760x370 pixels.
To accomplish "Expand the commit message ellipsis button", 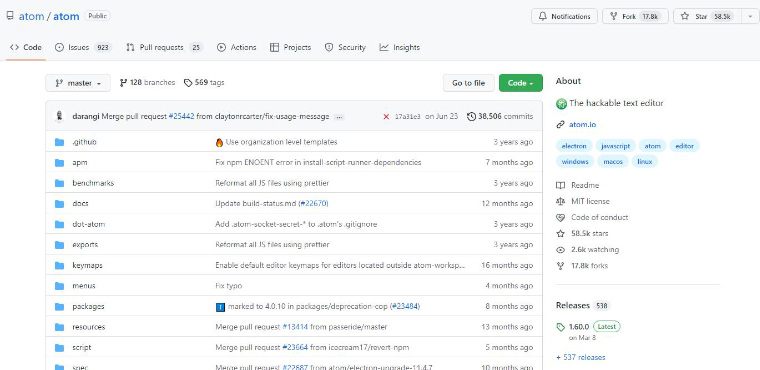I will tap(339, 117).
